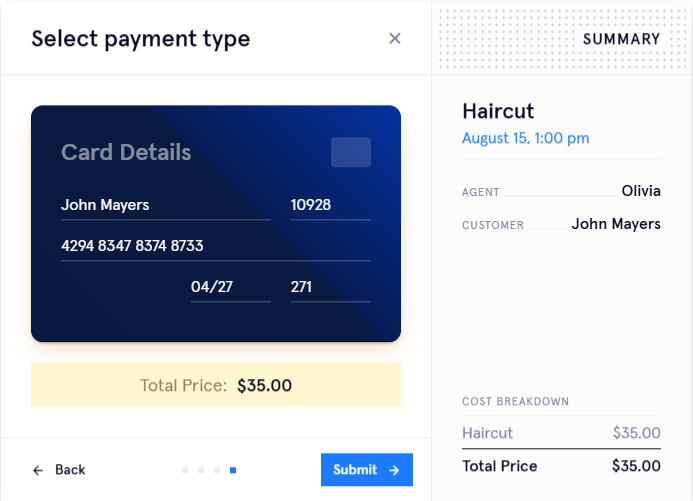The width and height of the screenshot is (693, 501).
Task: Click the chip icon on the card
Action: [x=351, y=152]
